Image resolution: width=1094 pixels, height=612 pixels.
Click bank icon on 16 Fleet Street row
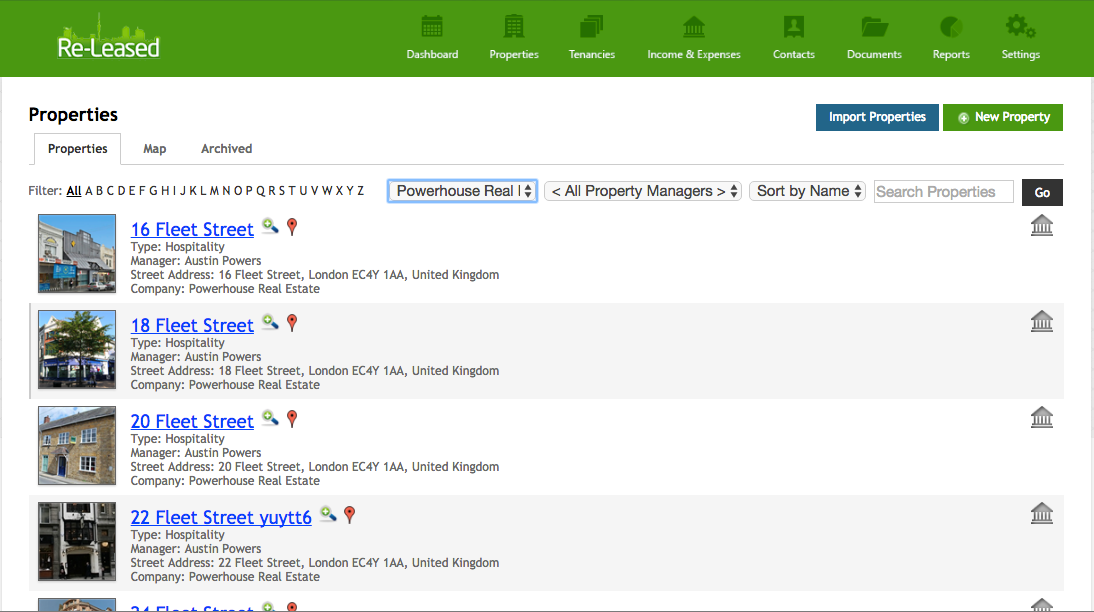click(x=1042, y=225)
